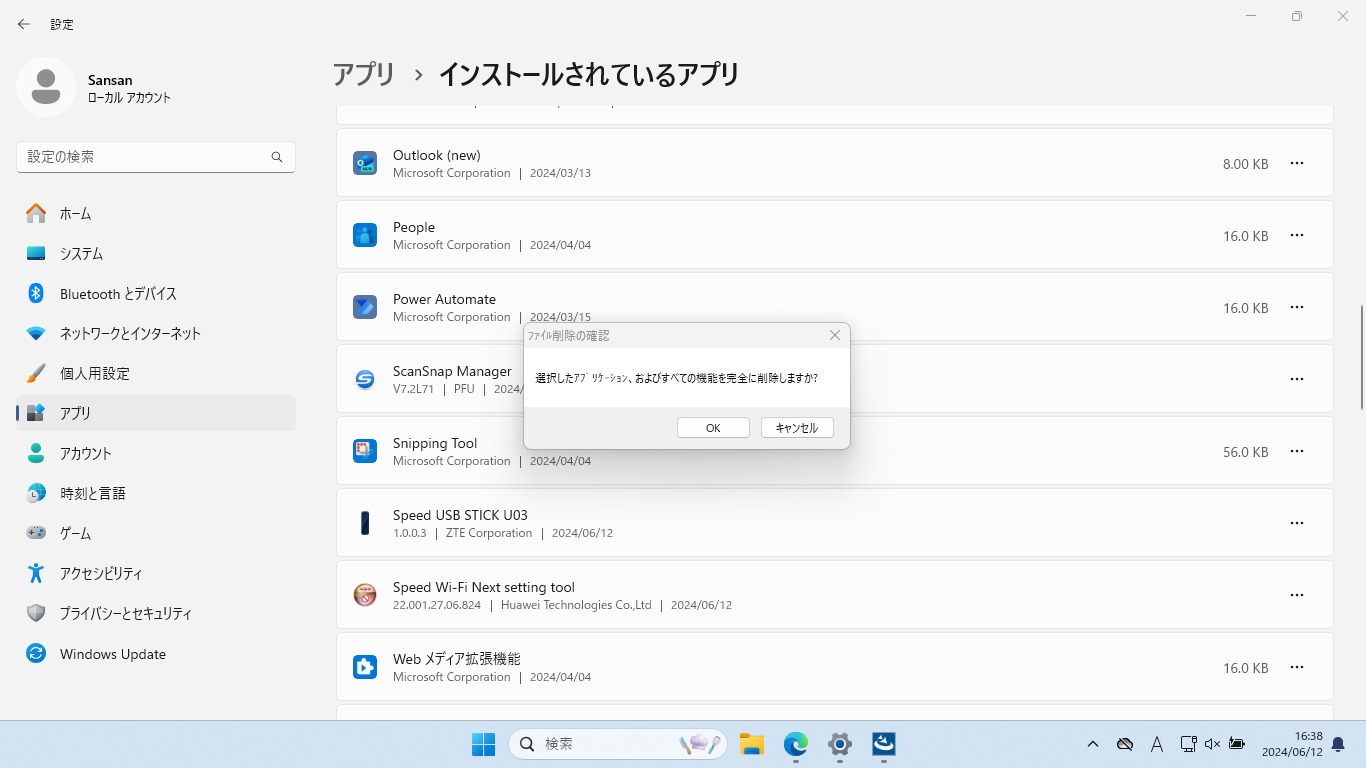1366x768 pixels.
Task: Click the Bluetooth icon in sidebar
Action: (x=36, y=293)
